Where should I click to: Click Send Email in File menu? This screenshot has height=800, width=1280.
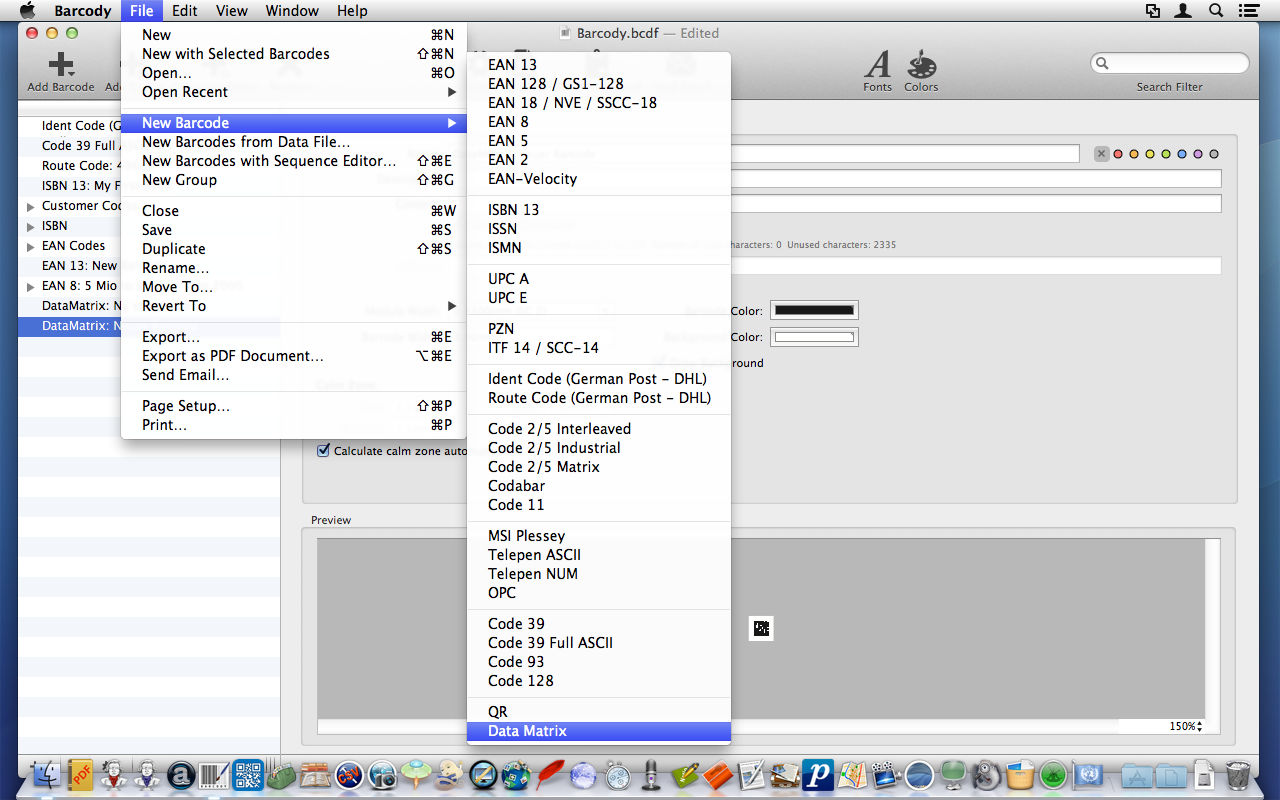[x=293, y=375]
